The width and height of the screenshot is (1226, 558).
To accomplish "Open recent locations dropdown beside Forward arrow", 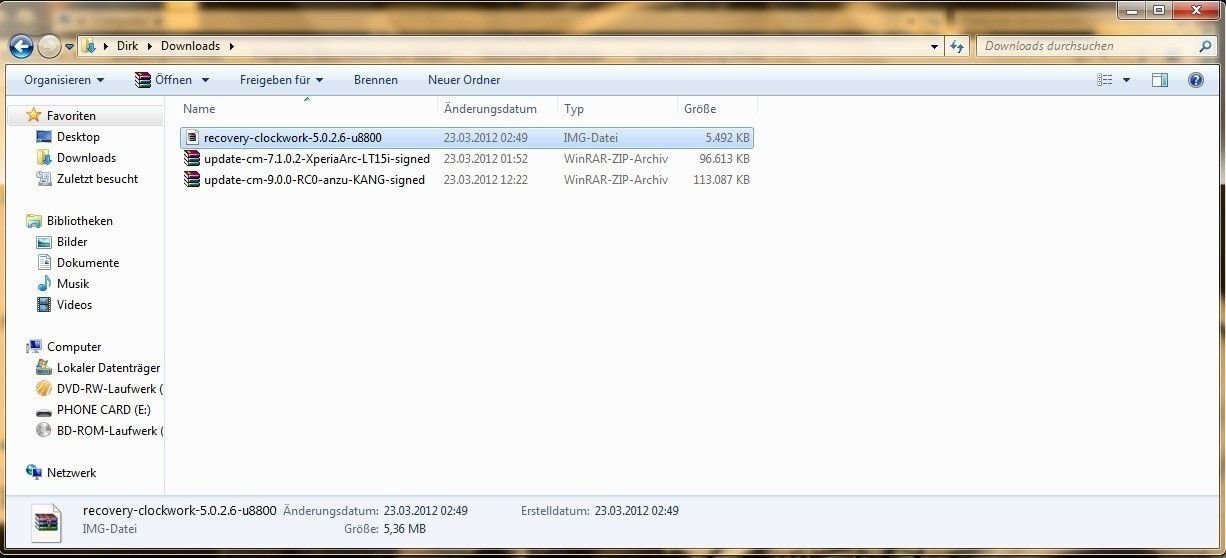I will click(70, 46).
